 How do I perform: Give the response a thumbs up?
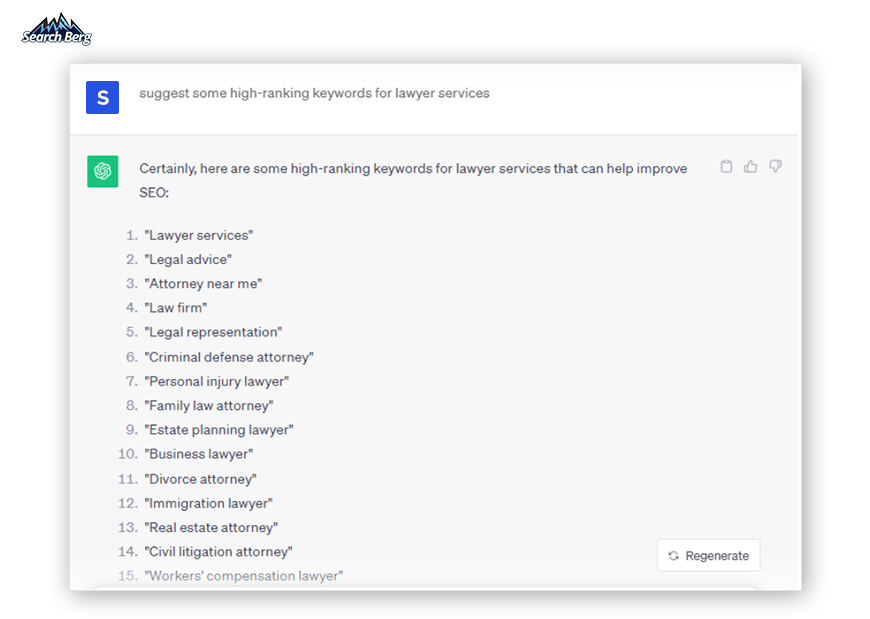tap(750, 166)
